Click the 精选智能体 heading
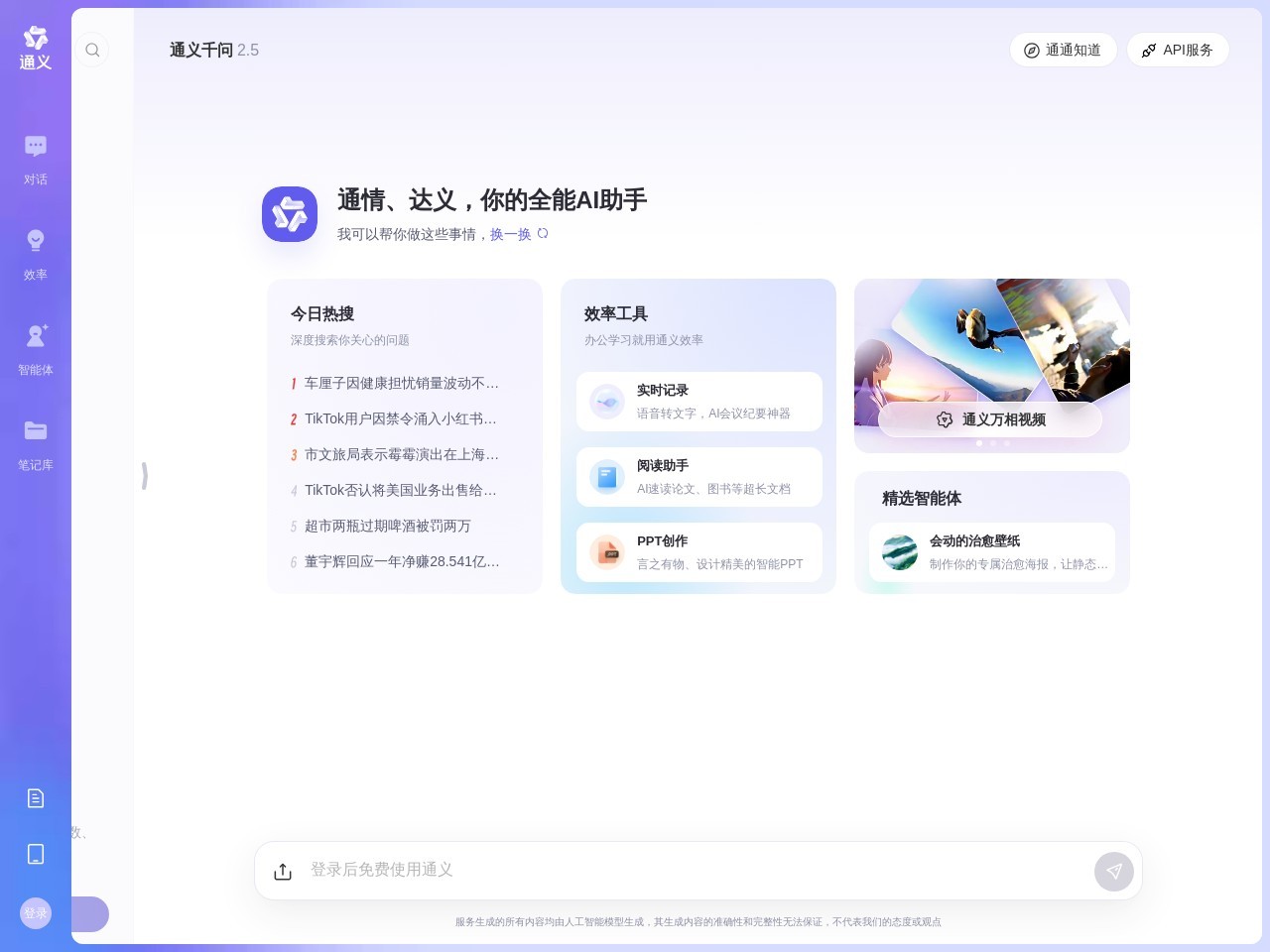Image resolution: width=1270 pixels, height=952 pixels. coord(922,498)
